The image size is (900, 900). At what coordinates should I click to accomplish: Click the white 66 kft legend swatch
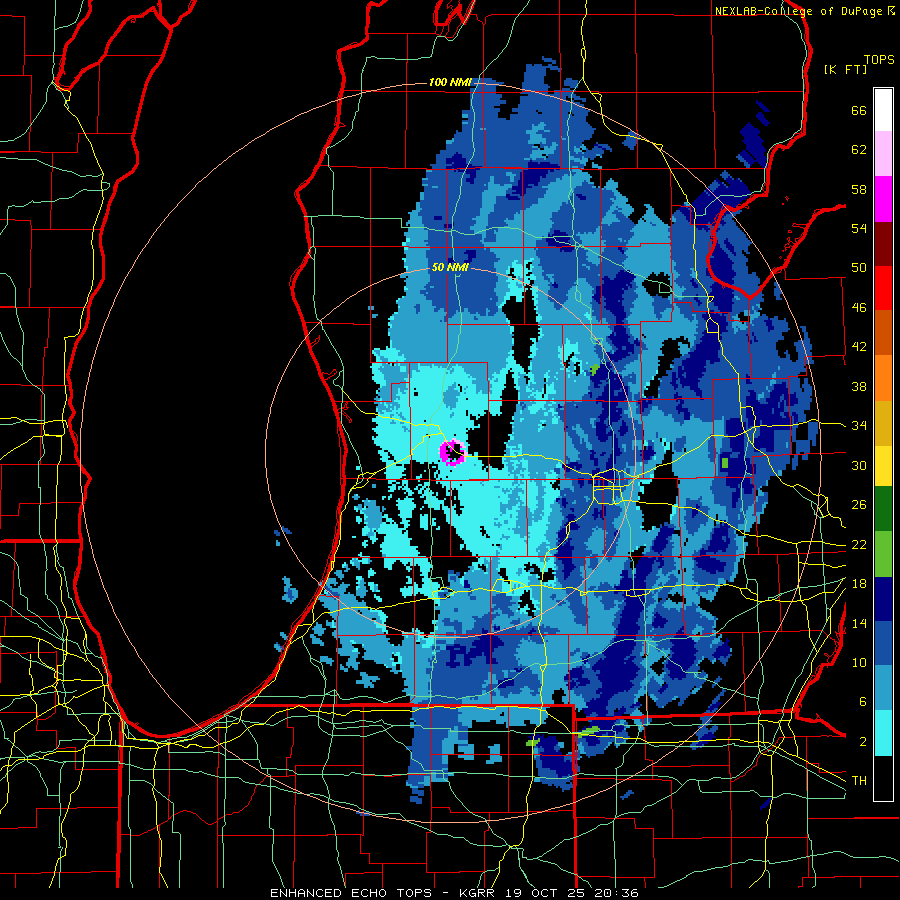883,110
